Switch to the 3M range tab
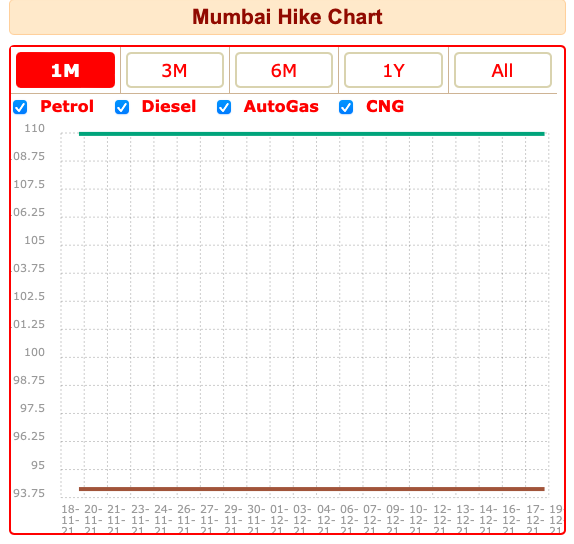574x544 pixels. [175, 70]
